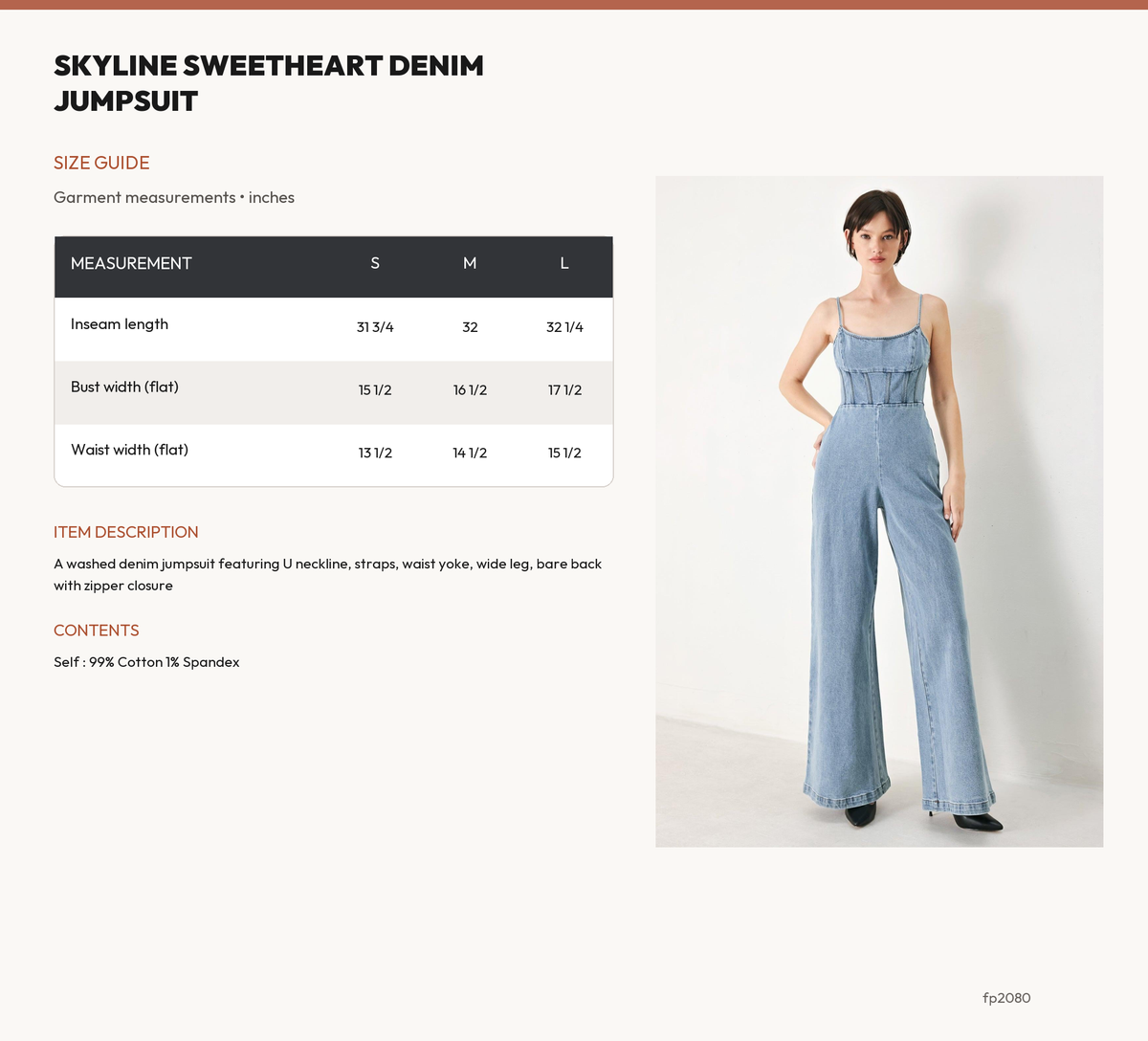This screenshot has height=1041, width=1148.
Task: Select the SIZE GUIDE heading
Action: coord(101,163)
